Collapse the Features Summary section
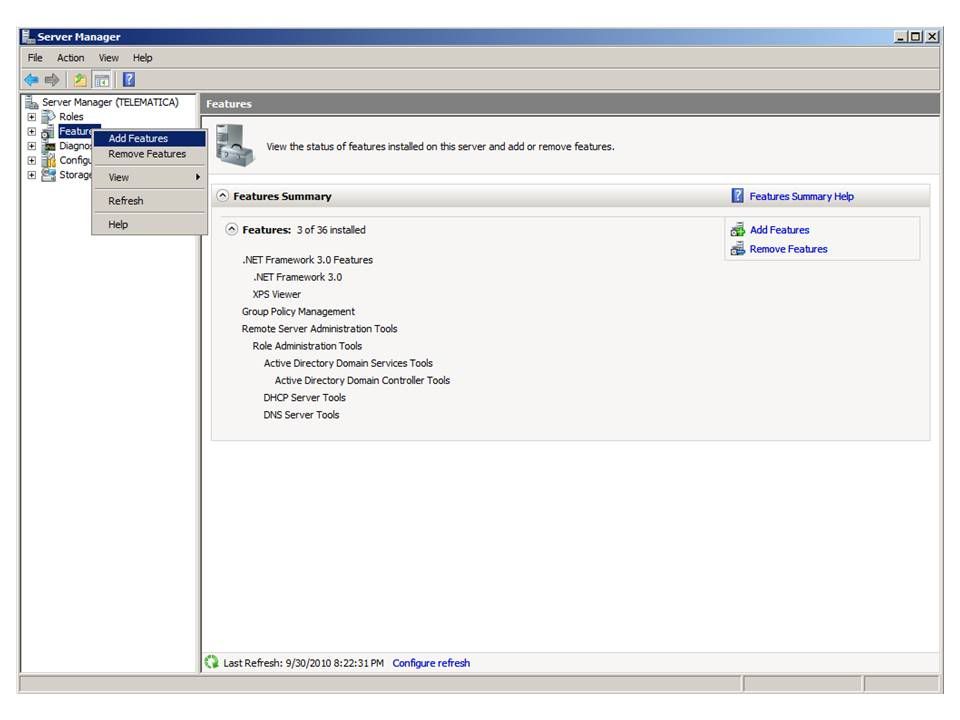Image resolution: width=960 pixels, height=720 pixels. coord(222,196)
